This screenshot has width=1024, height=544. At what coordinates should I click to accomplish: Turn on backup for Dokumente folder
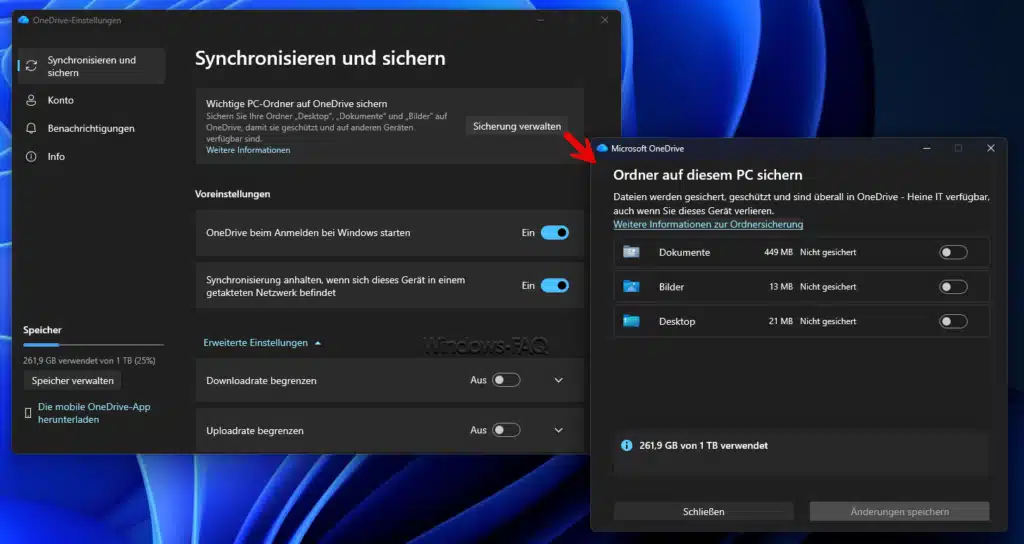953,252
